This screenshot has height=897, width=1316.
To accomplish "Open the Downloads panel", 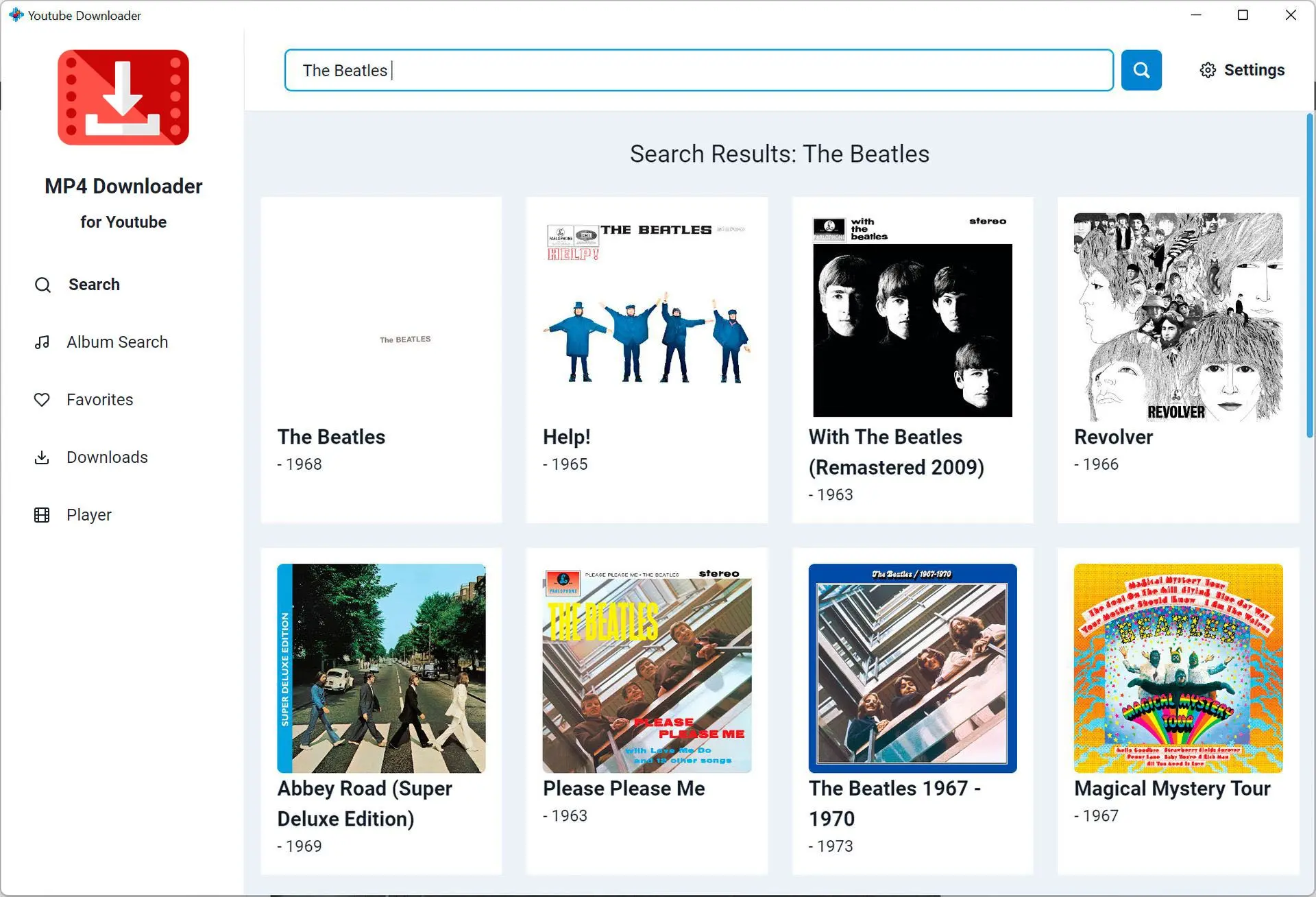I will (x=108, y=457).
